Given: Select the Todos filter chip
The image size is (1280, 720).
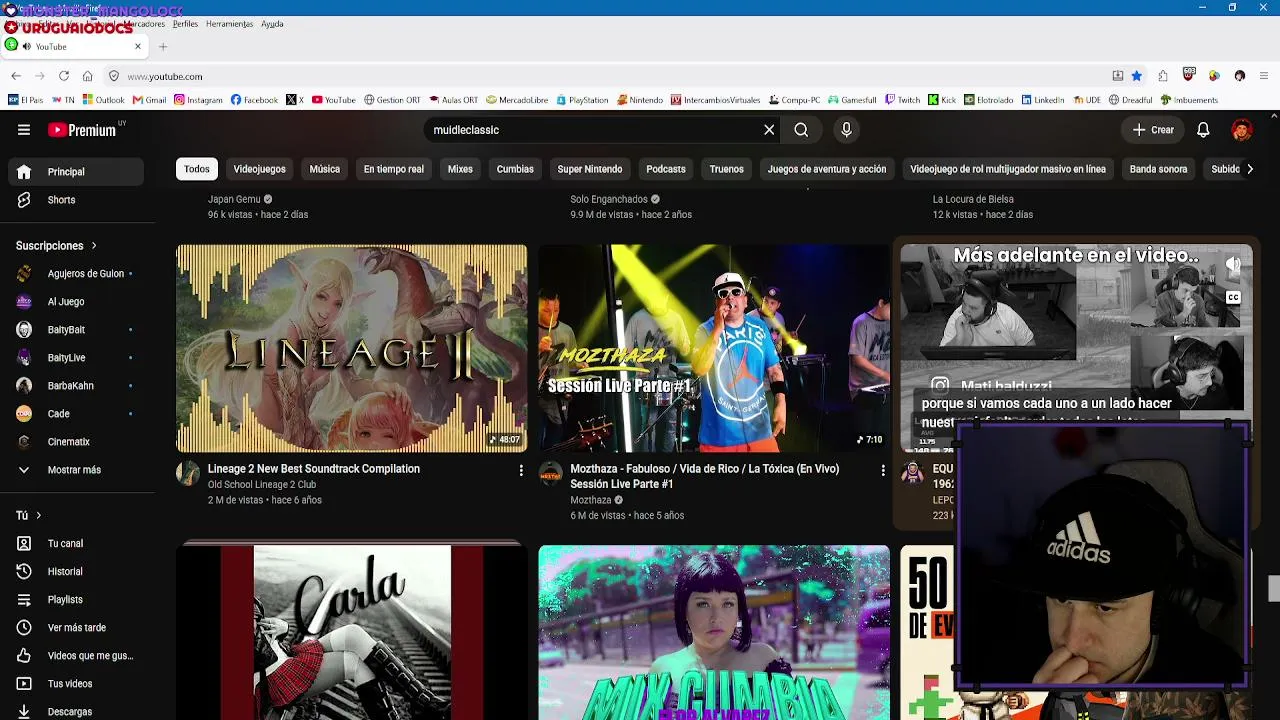Looking at the screenshot, I should point(197,169).
